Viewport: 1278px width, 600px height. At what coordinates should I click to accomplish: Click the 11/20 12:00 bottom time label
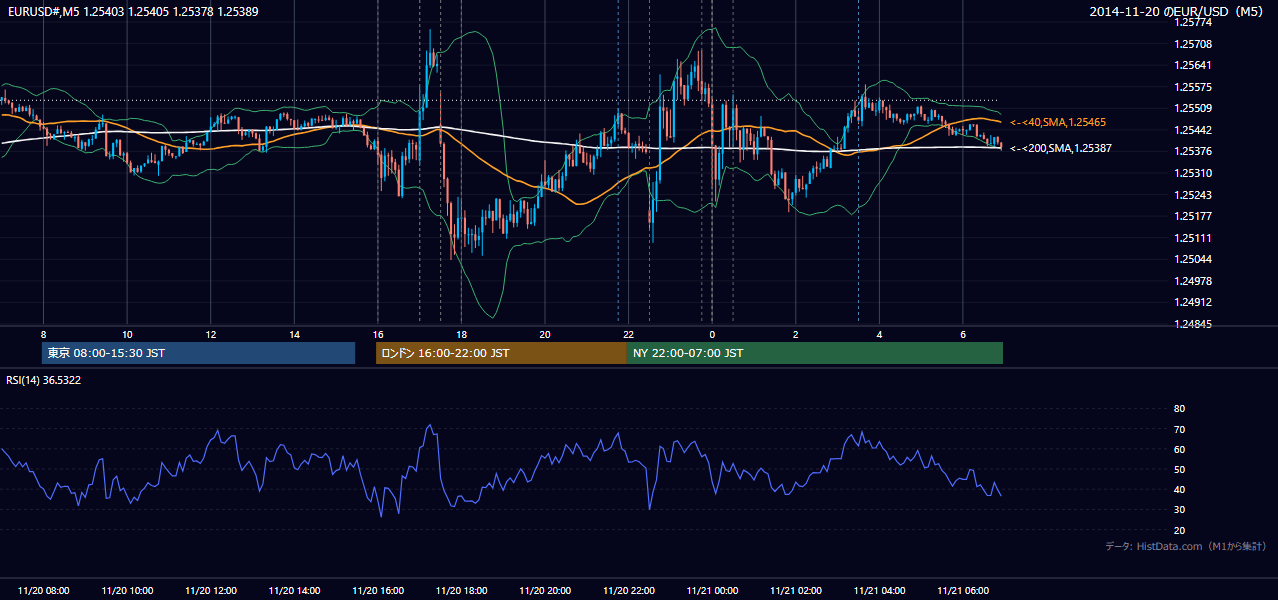(x=210, y=591)
